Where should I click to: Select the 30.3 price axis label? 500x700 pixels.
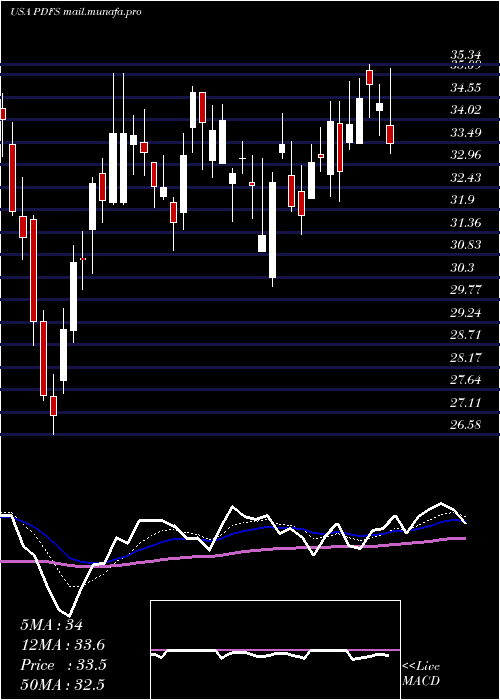tap(462, 267)
